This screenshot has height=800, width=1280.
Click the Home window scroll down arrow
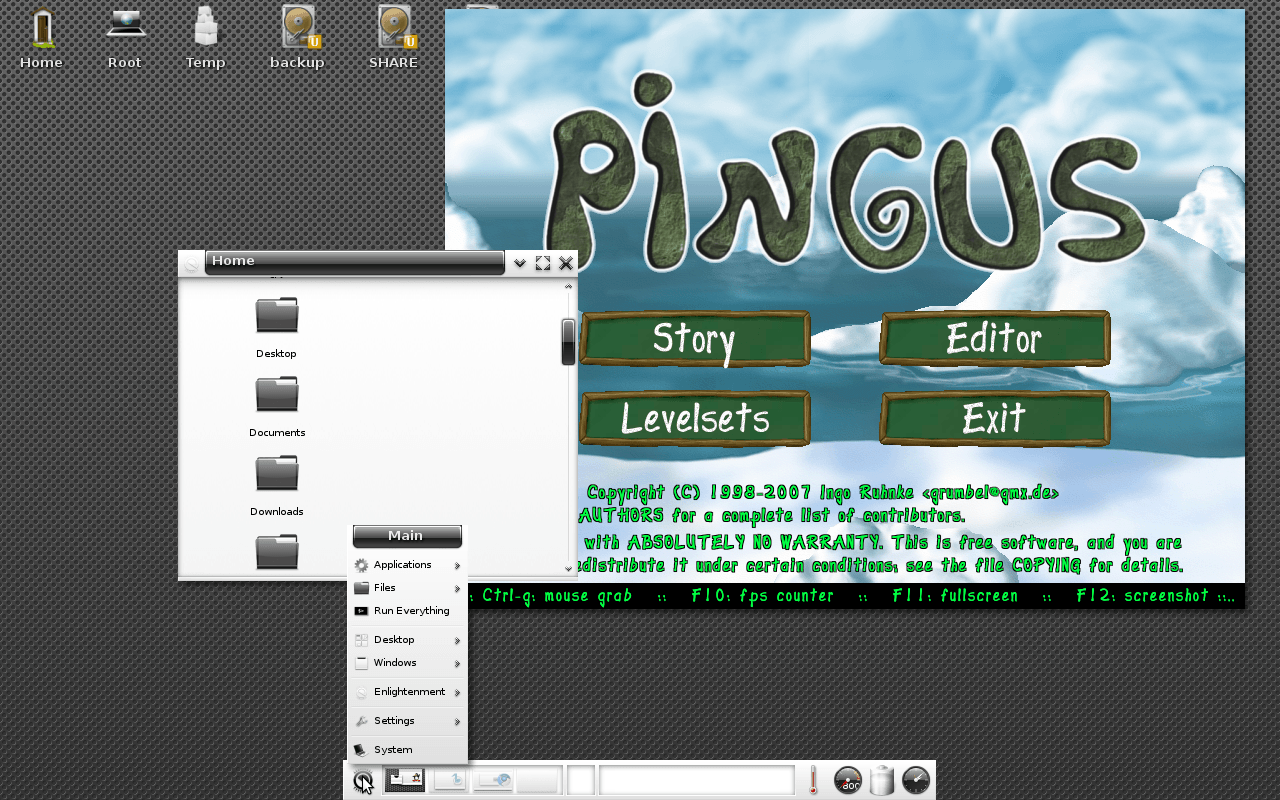point(569,569)
